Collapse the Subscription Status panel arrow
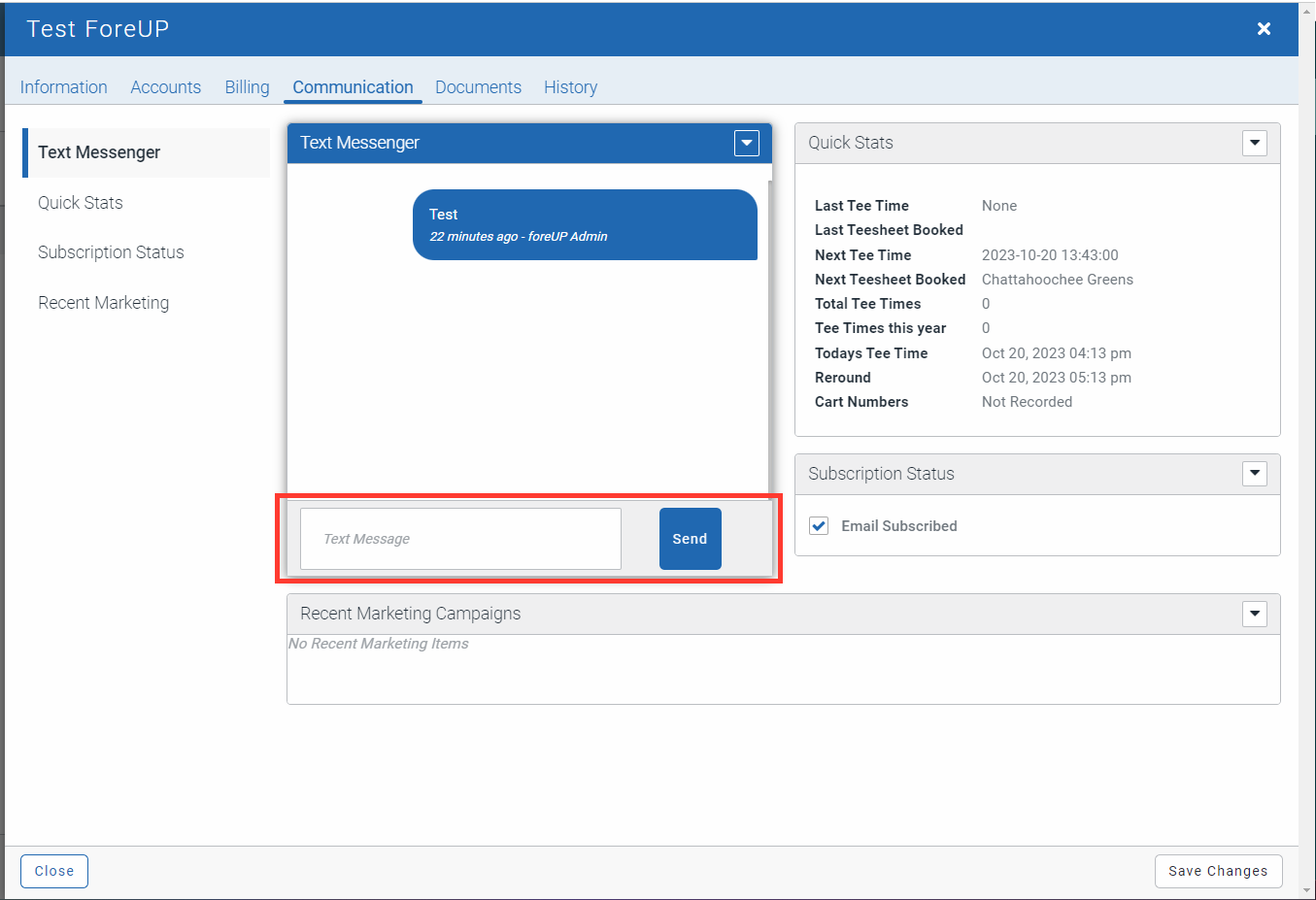The width and height of the screenshot is (1316, 900). 1255,474
